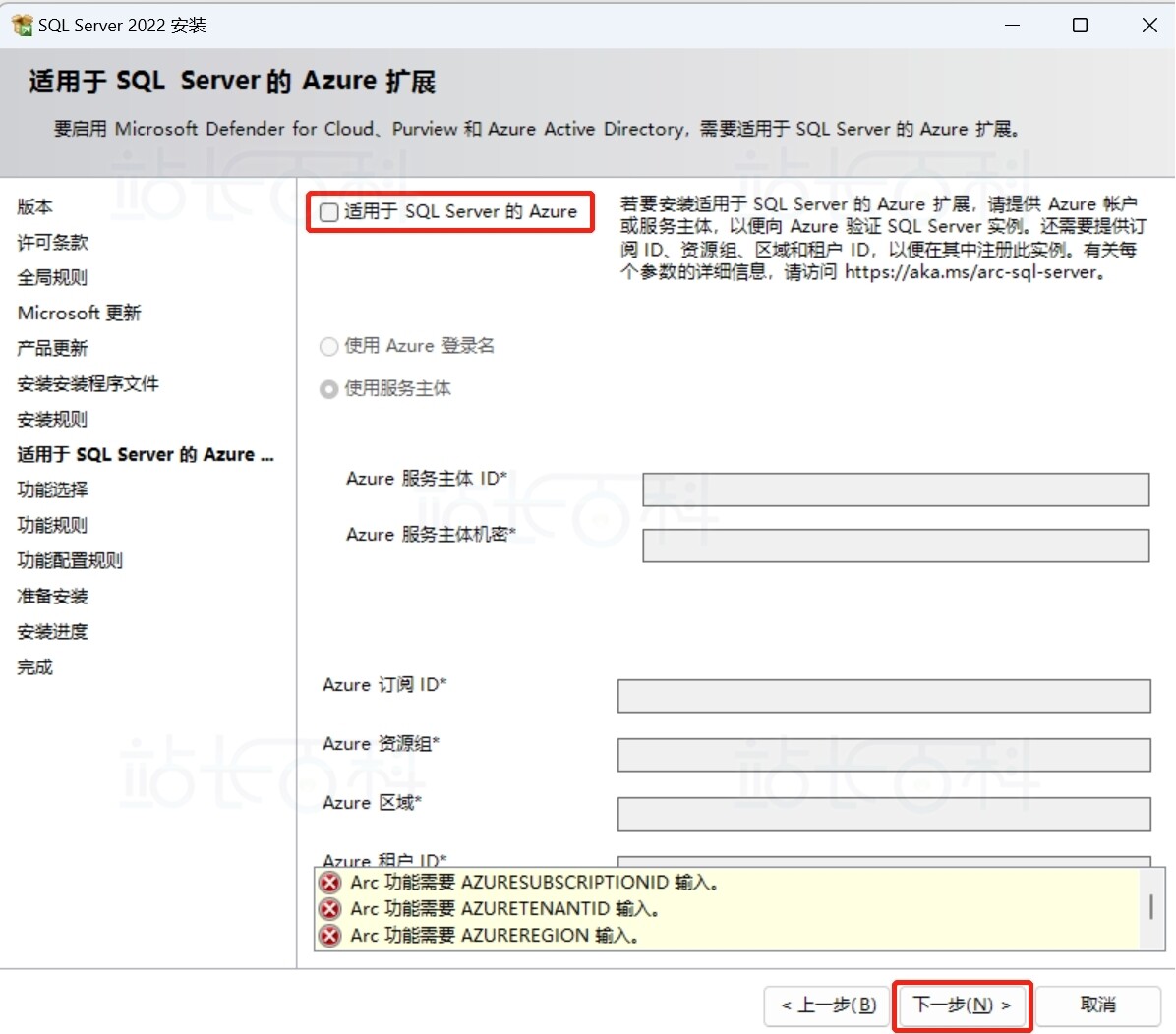Select the Microsoft 更新 step in sidebar
The width and height of the screenshot is (1176, 1034).
pos(80,313)
